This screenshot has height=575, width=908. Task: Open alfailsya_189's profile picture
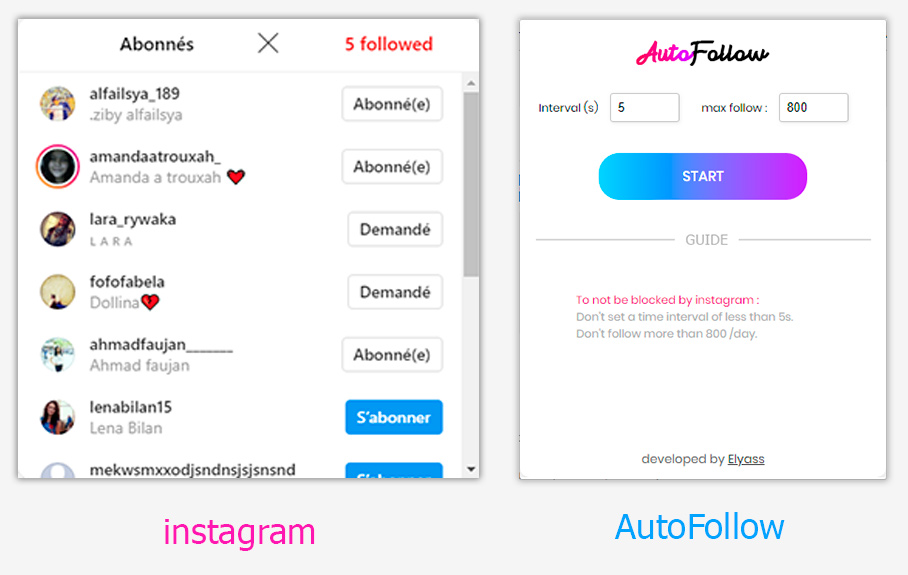(57, 104)
